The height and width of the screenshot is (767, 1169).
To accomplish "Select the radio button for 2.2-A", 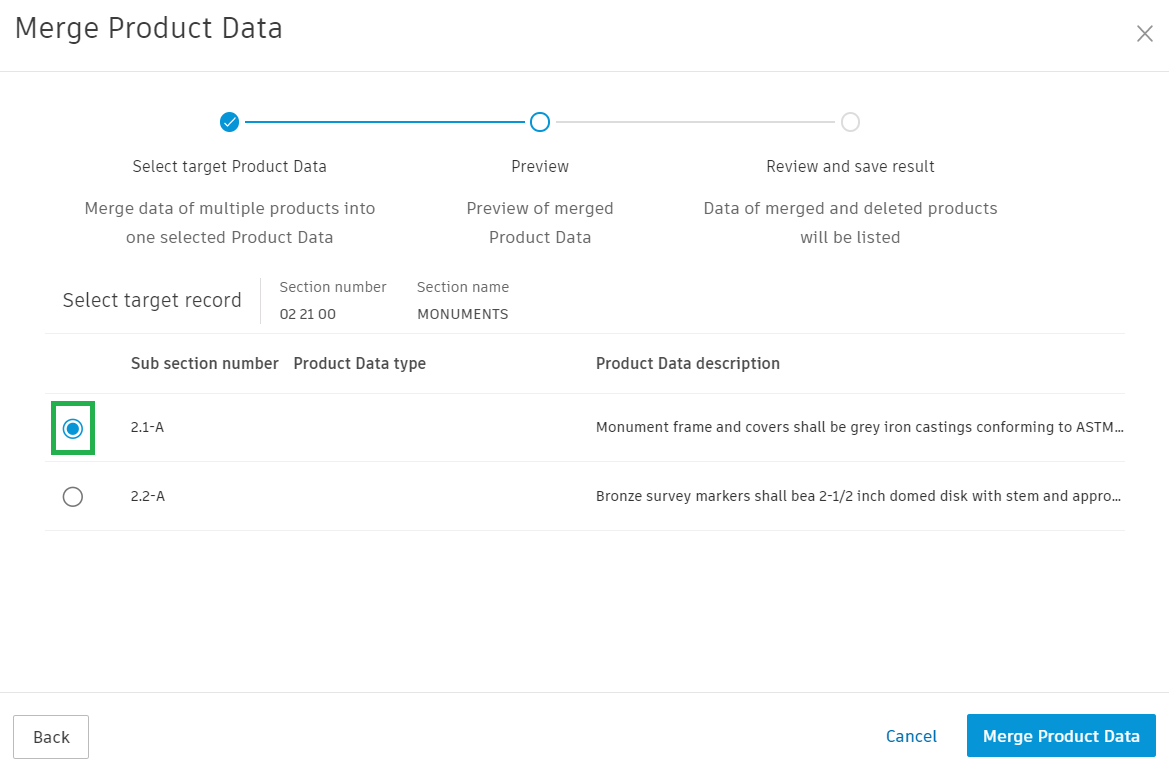I will pos(73,496).
